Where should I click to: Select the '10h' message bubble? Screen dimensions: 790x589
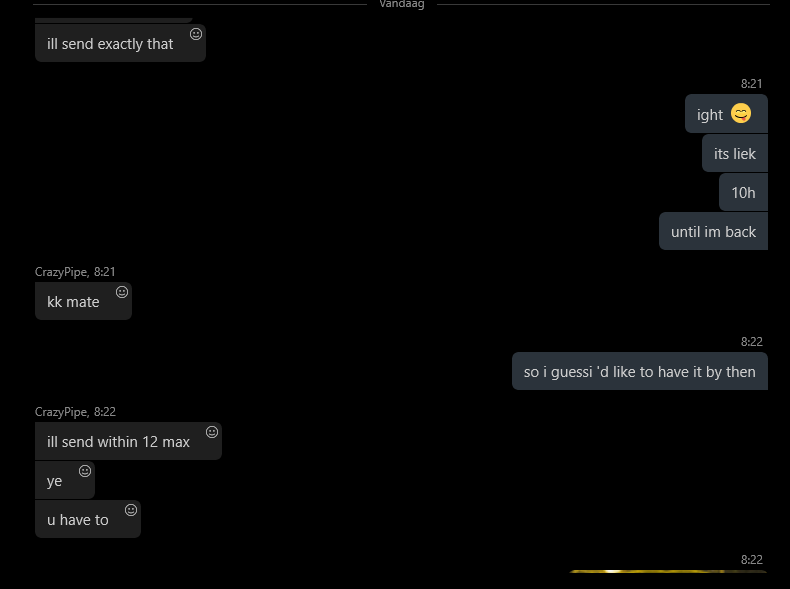[x=743, y=192]
